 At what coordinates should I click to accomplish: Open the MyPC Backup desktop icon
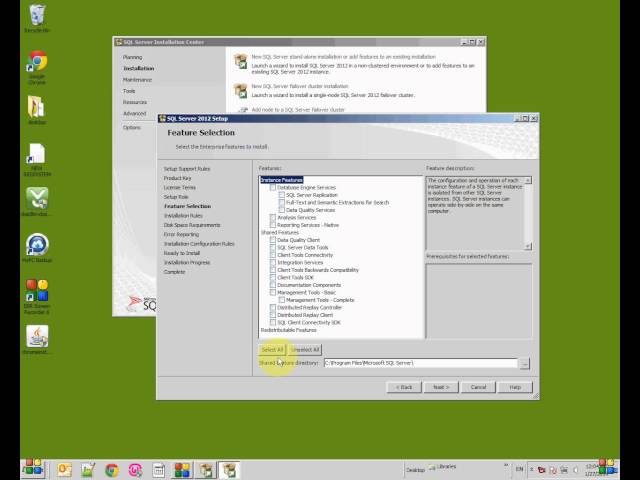(x=37, y=247)
